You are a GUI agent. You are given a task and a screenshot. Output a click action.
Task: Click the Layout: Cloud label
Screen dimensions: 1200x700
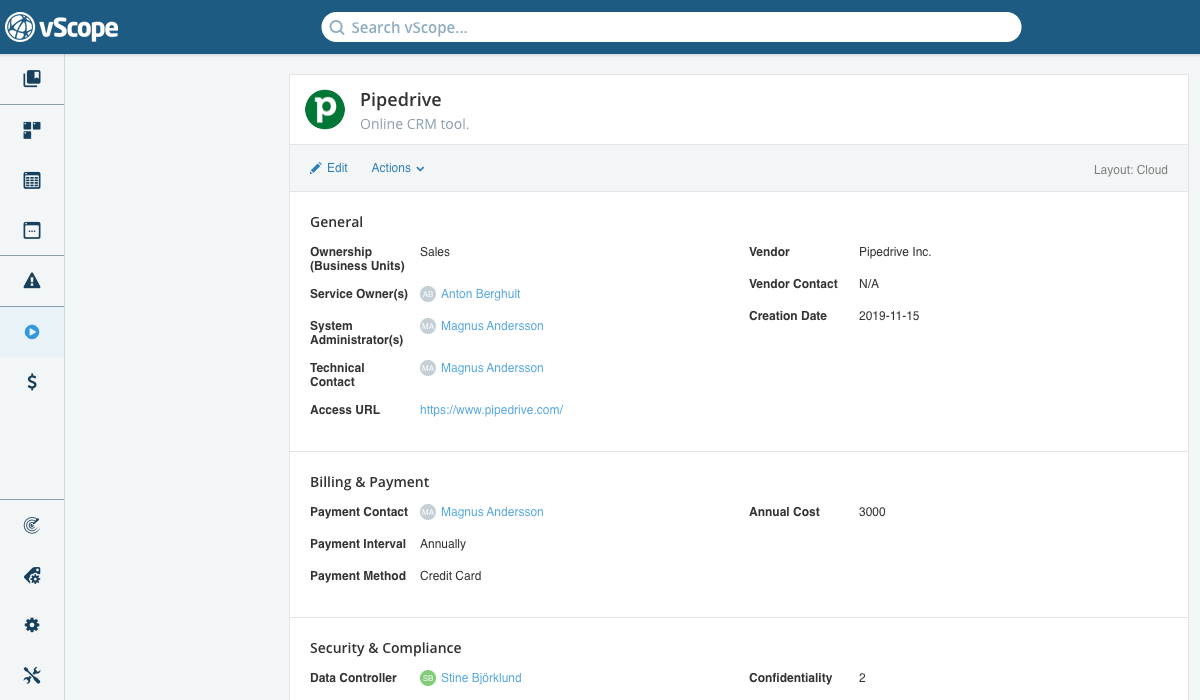(1131, 170)
